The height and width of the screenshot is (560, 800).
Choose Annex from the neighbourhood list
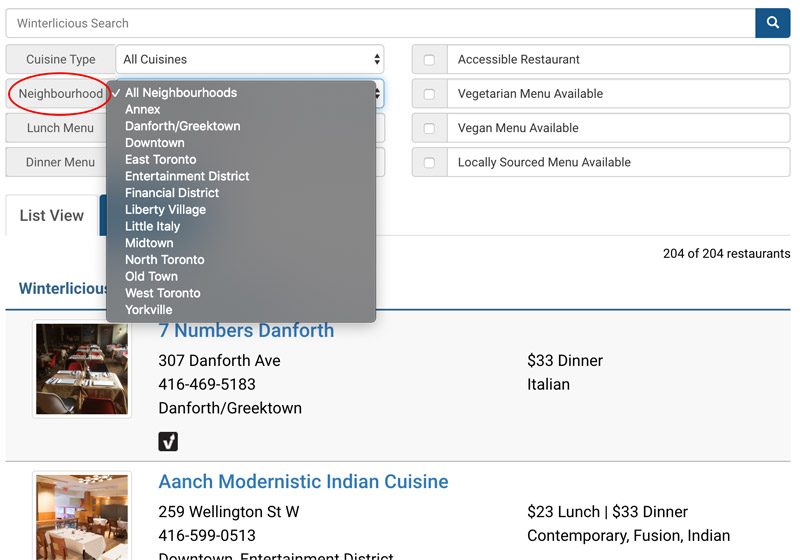241,110
